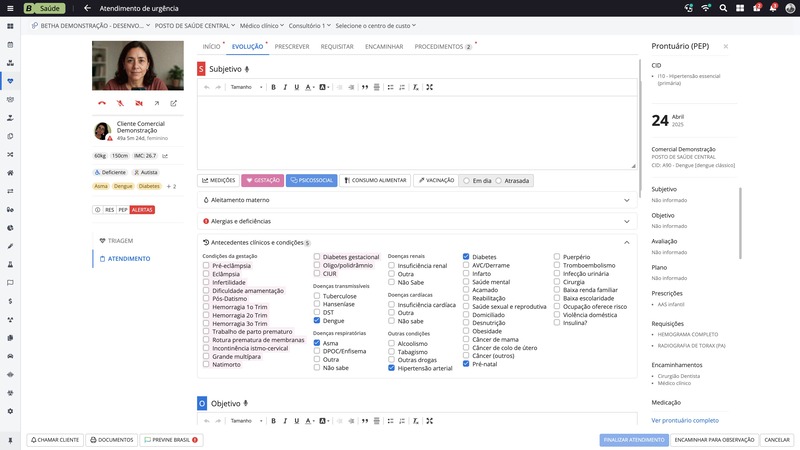
Task: Check the Pré-eclâmpsia checkbox
Action: [207, 265]
